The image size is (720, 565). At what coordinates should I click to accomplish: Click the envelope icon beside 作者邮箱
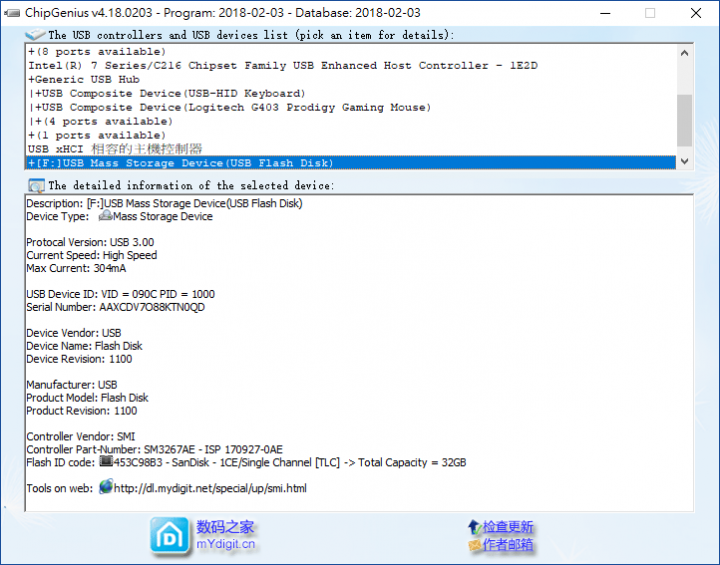(474, 545)
